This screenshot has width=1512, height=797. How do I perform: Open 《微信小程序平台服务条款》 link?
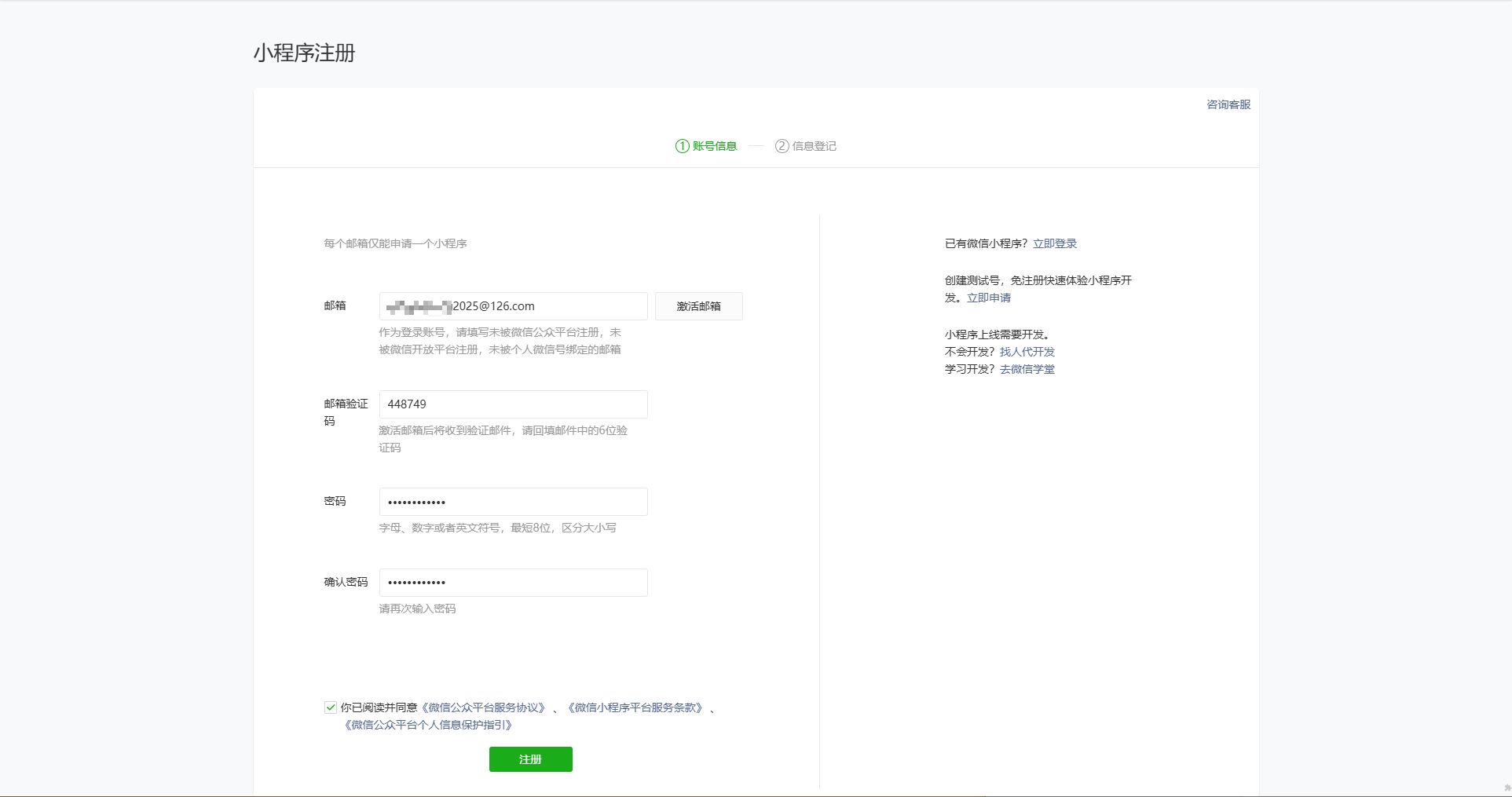[x=635, y=707]
